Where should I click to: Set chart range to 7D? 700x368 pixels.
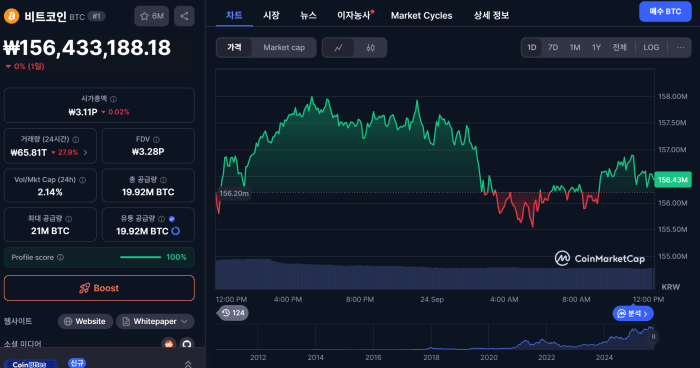[553, 47]
